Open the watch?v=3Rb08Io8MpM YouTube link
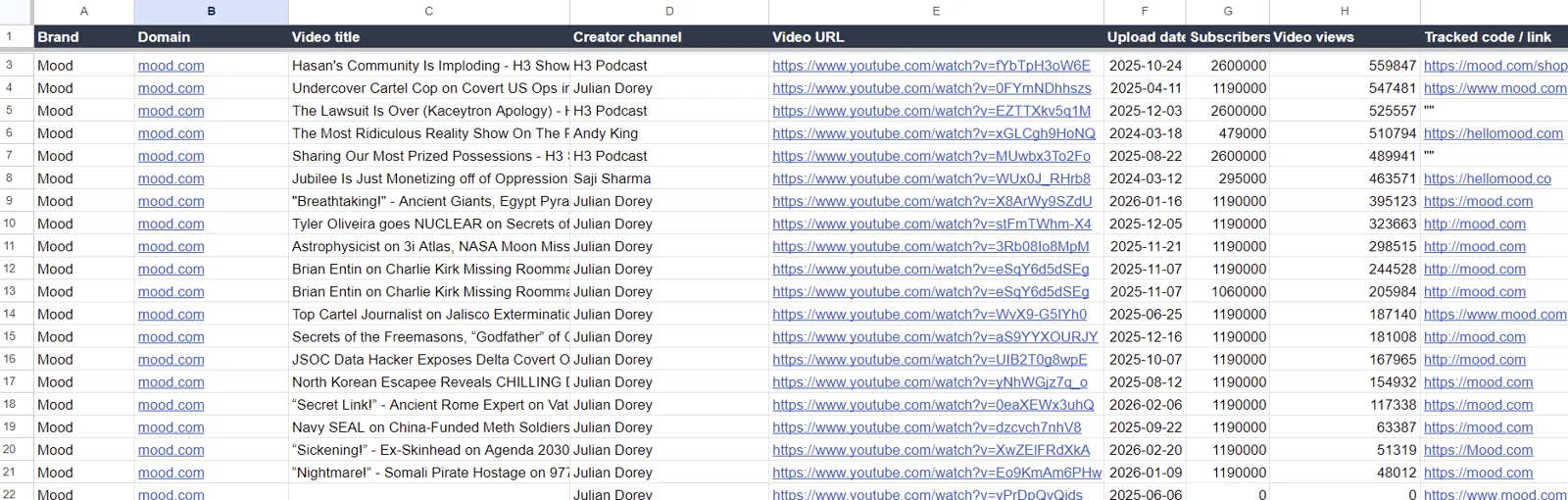Viewport: 1568px width, 500px height. [931, 246]
